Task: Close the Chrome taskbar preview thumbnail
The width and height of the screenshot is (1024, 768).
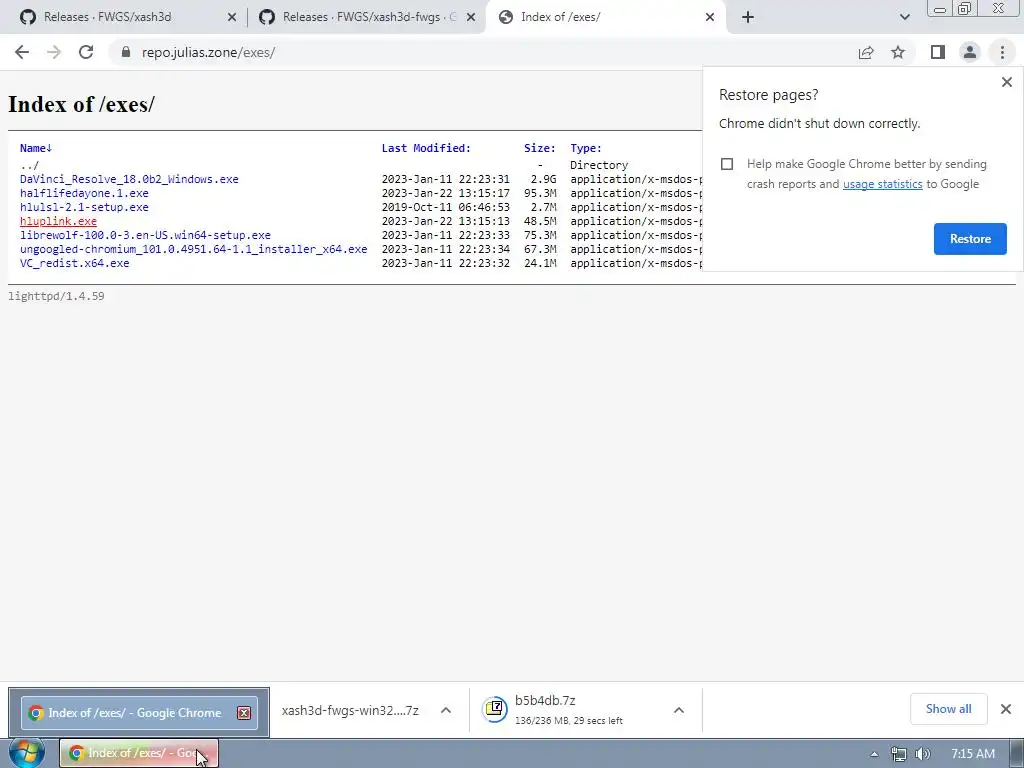Action: [x=244, y=713]
